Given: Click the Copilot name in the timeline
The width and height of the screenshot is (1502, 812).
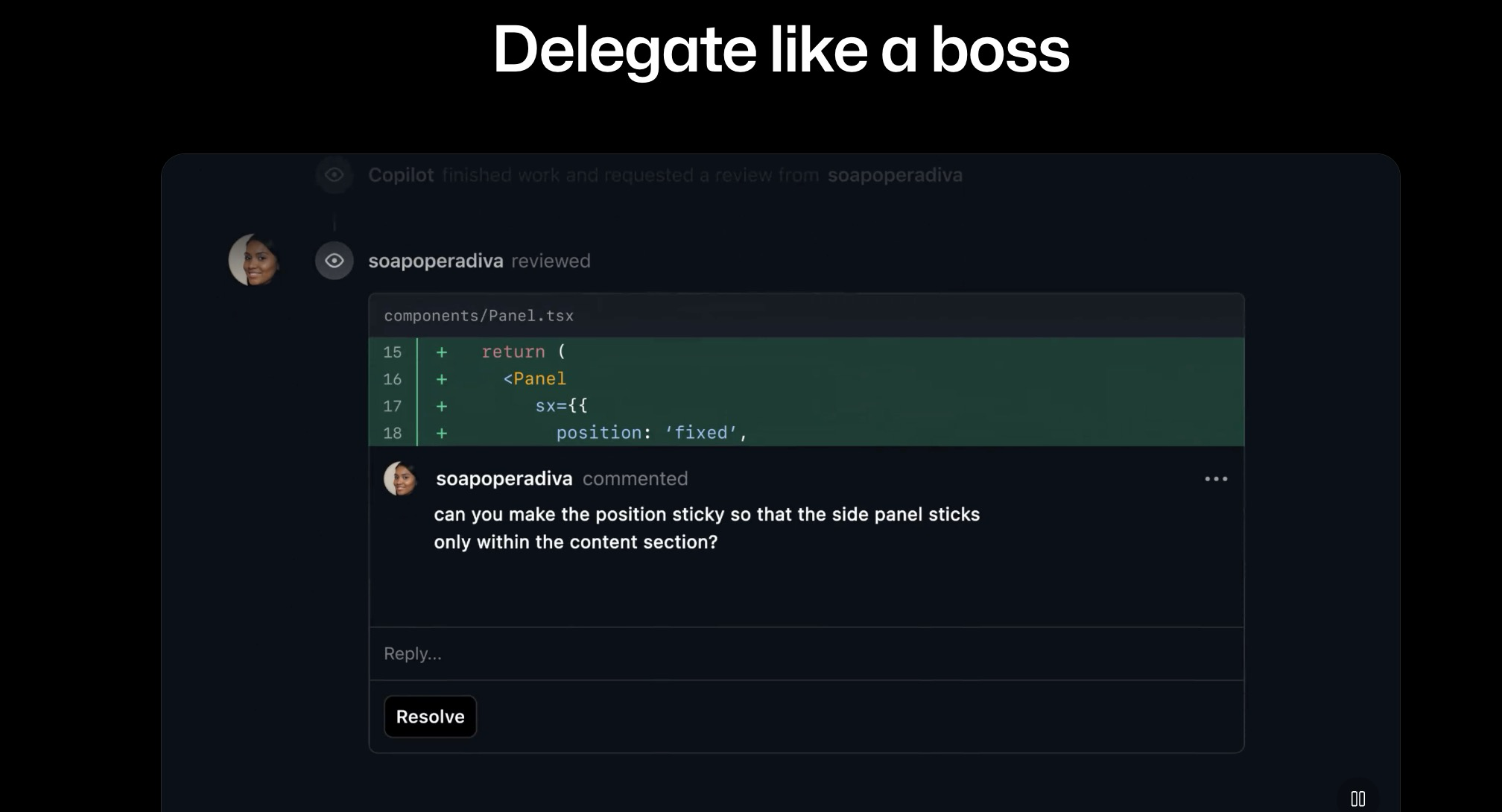Looking at the screenshot, I should (x=401, y=175).
